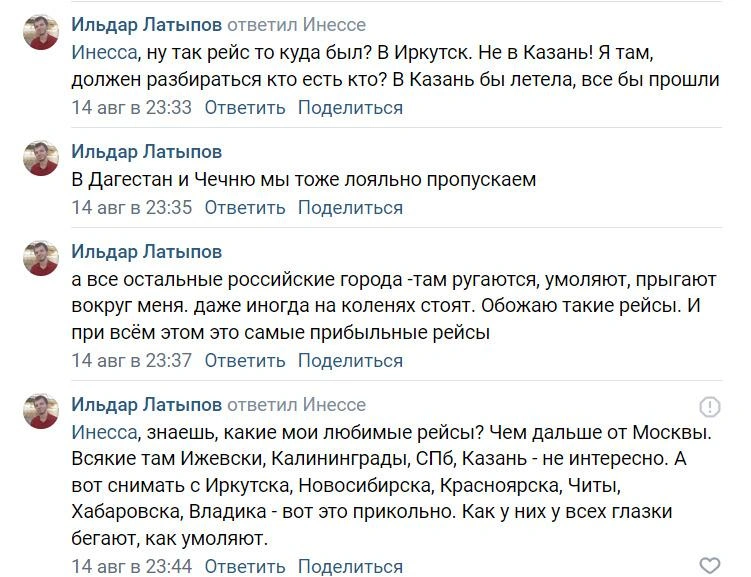The height and width of the screenshot is (577, 751).
Task: Open Ильдар Латыпов profile from first comment
Action: point(147,25)
